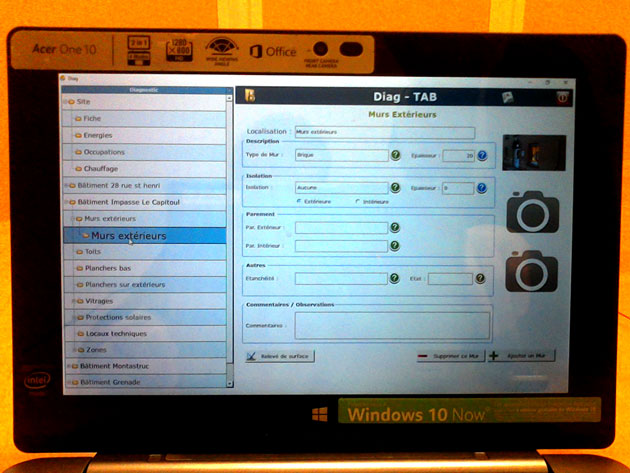The width and height of the screenshot is (630, 473).
Task: Click the blue help icon beside wall Epaisseur
Action: point(482,155)
